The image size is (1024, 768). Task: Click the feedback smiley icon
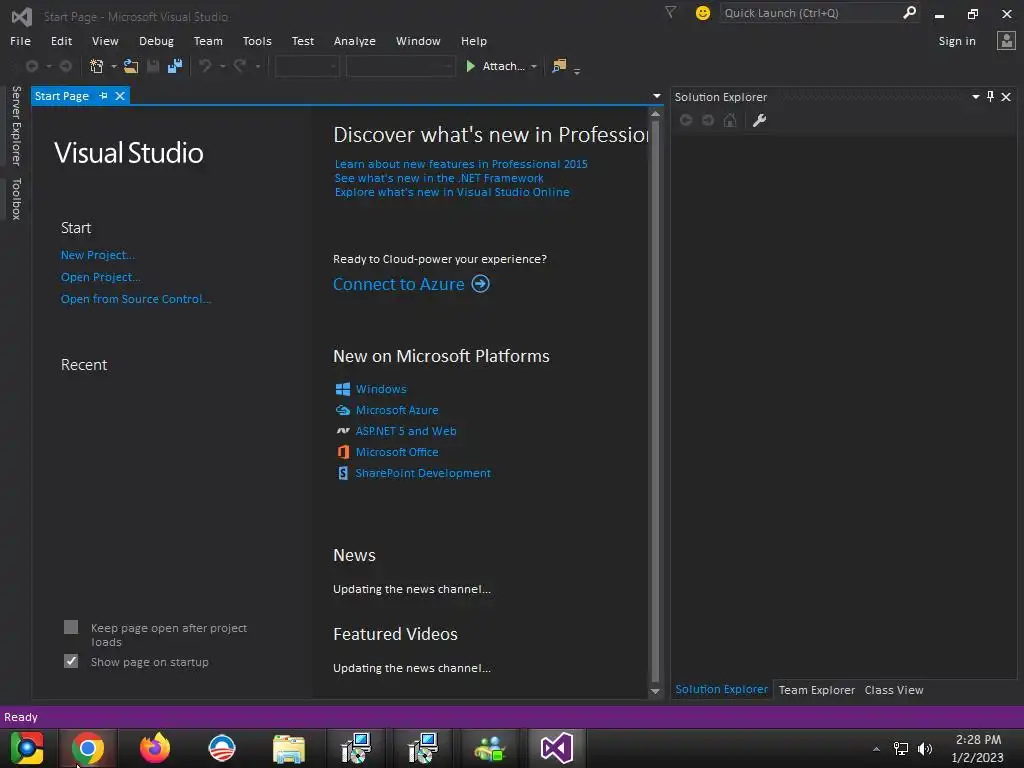[x=703, y=13]
